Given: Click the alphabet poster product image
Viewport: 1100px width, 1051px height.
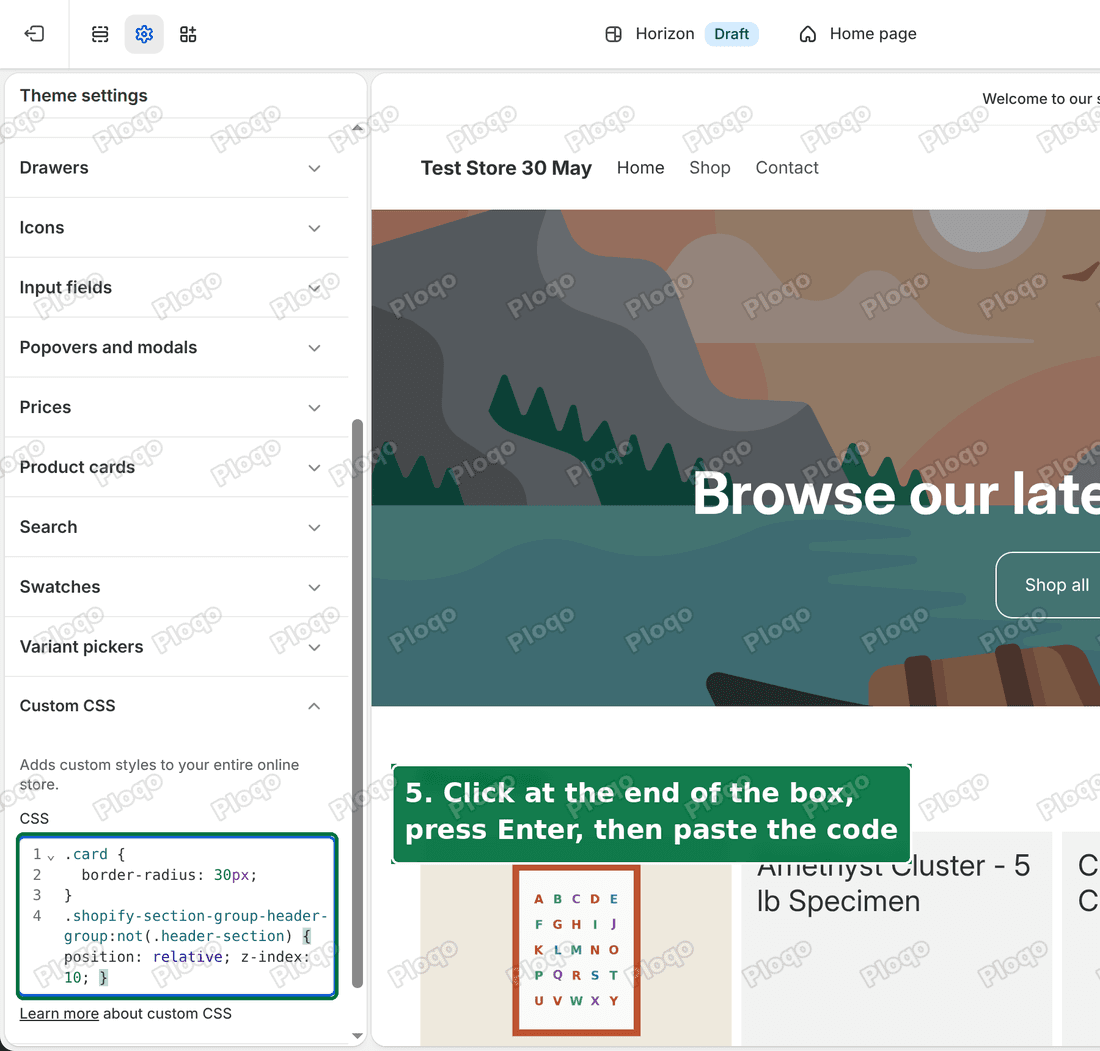Looking at the screenshot, I should click(x=576, y=950).
